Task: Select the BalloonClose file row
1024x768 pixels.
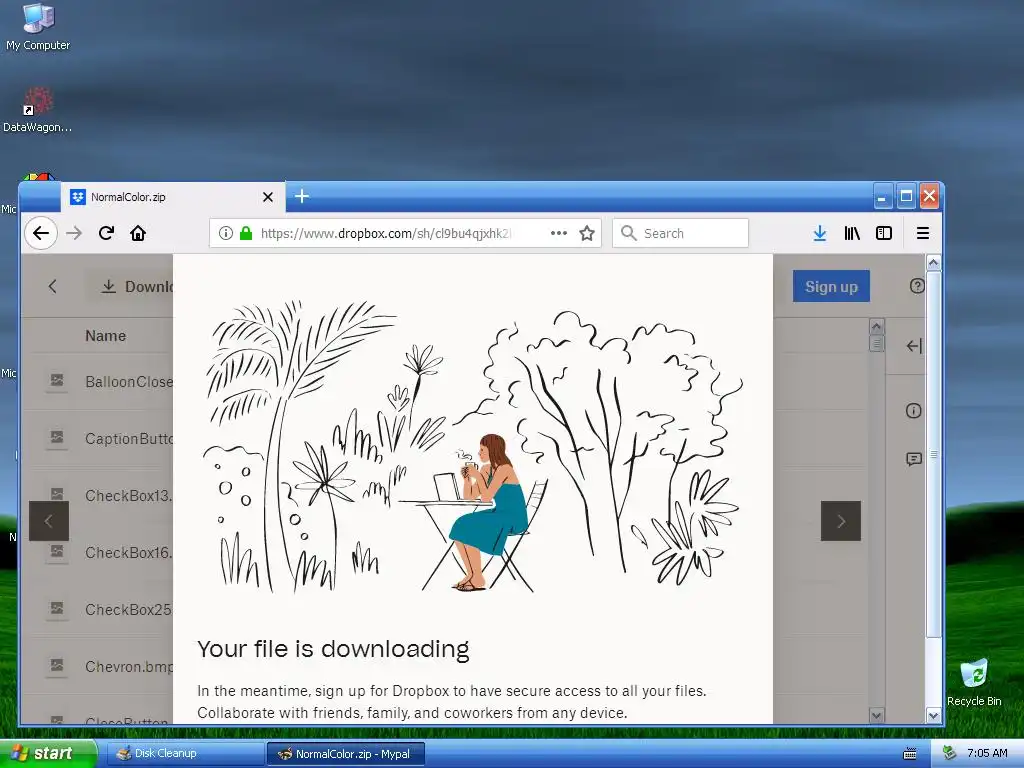Action: point(101,381)
